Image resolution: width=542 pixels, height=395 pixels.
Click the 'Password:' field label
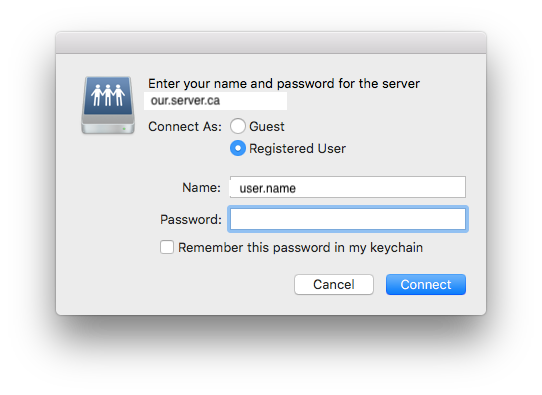coord(191,219)
